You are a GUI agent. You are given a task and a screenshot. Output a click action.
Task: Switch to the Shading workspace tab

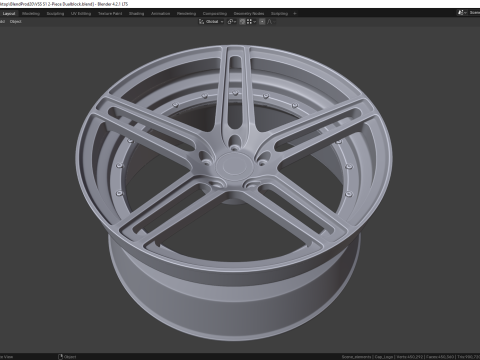click(x=136, y=14)
